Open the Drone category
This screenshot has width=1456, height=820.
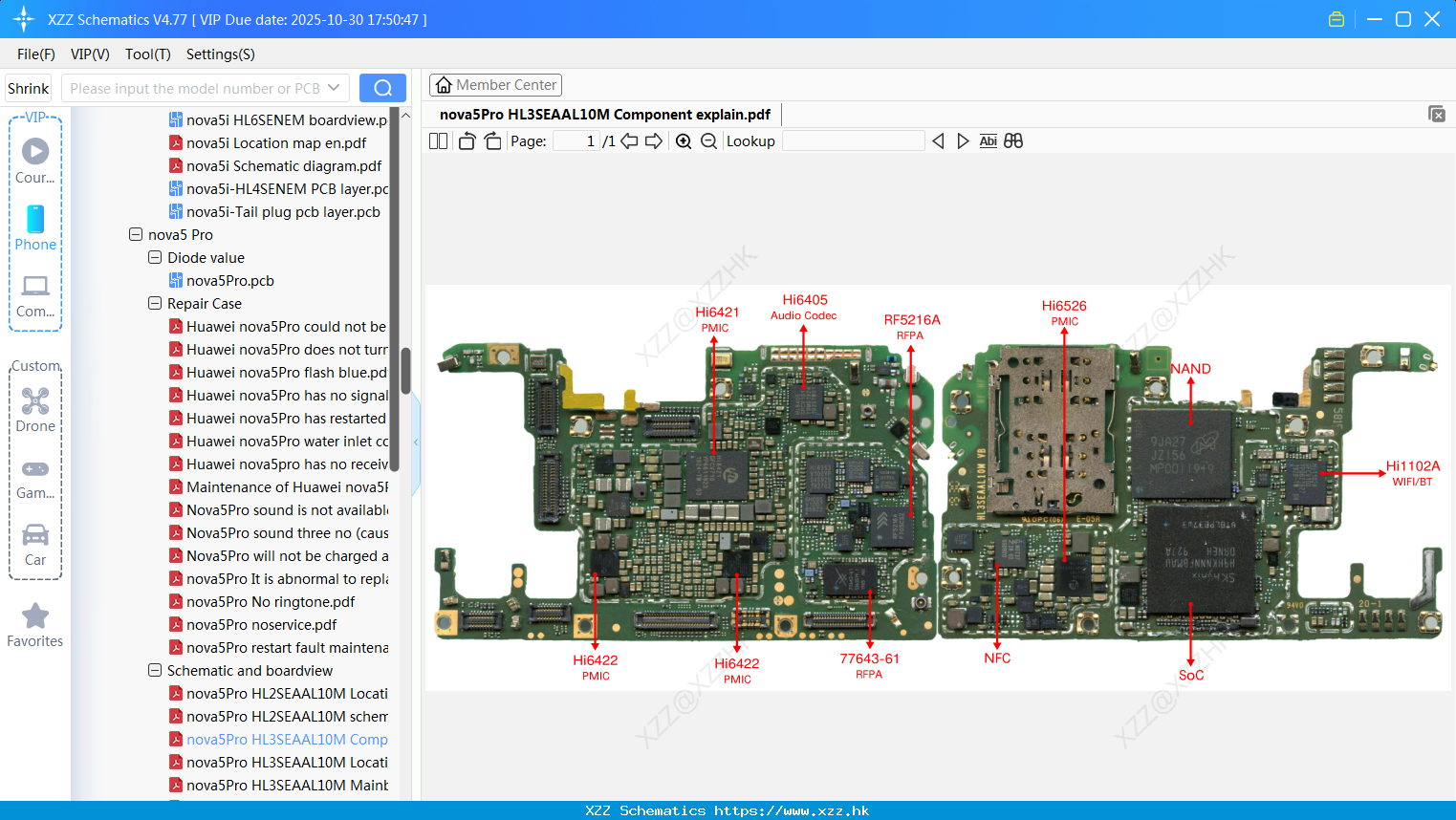click(x=35, y=409)
